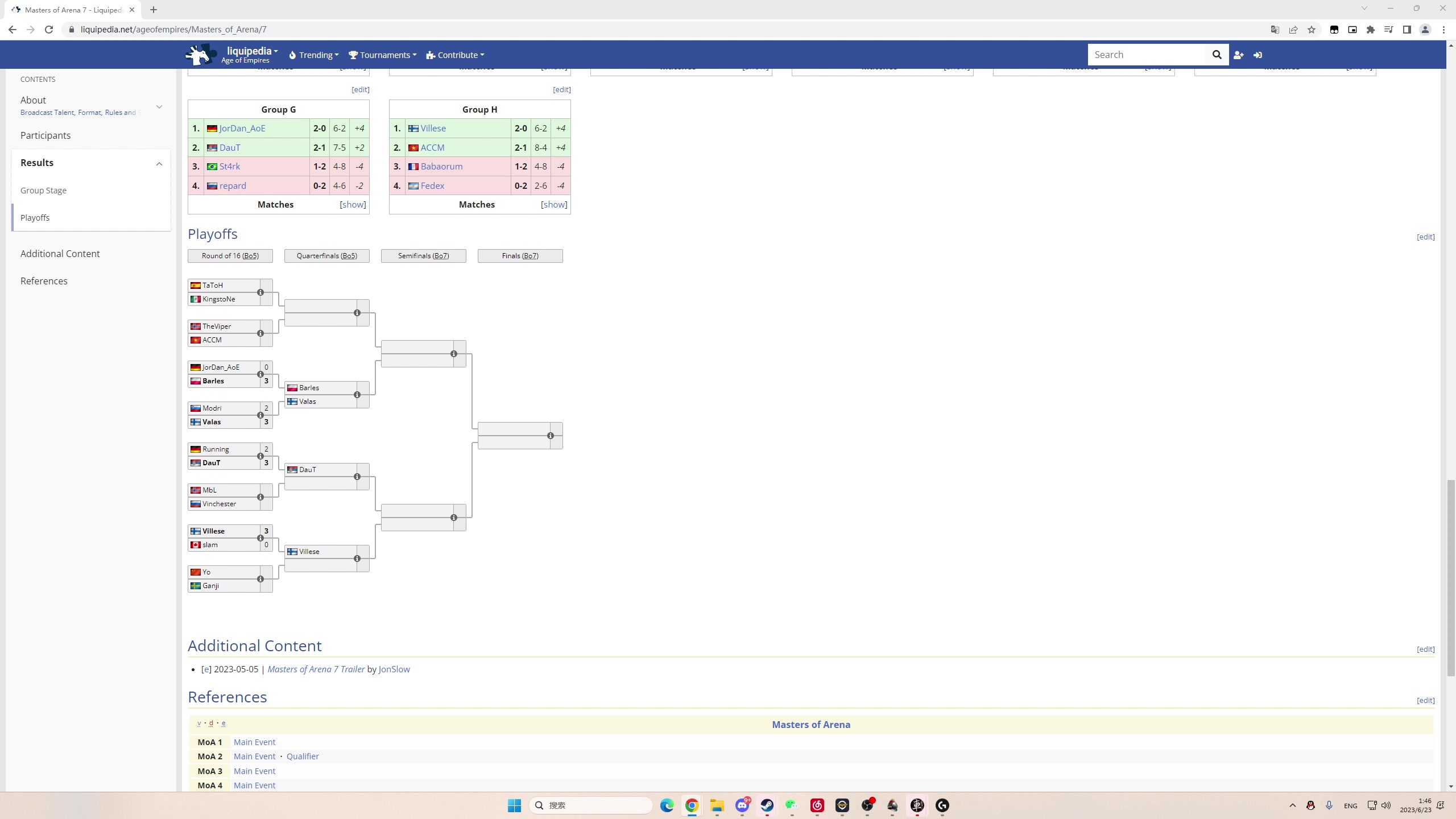Bookmark this page with star icon
The width and height of the screenshot is (1456, 819).
coord(1312,30)
